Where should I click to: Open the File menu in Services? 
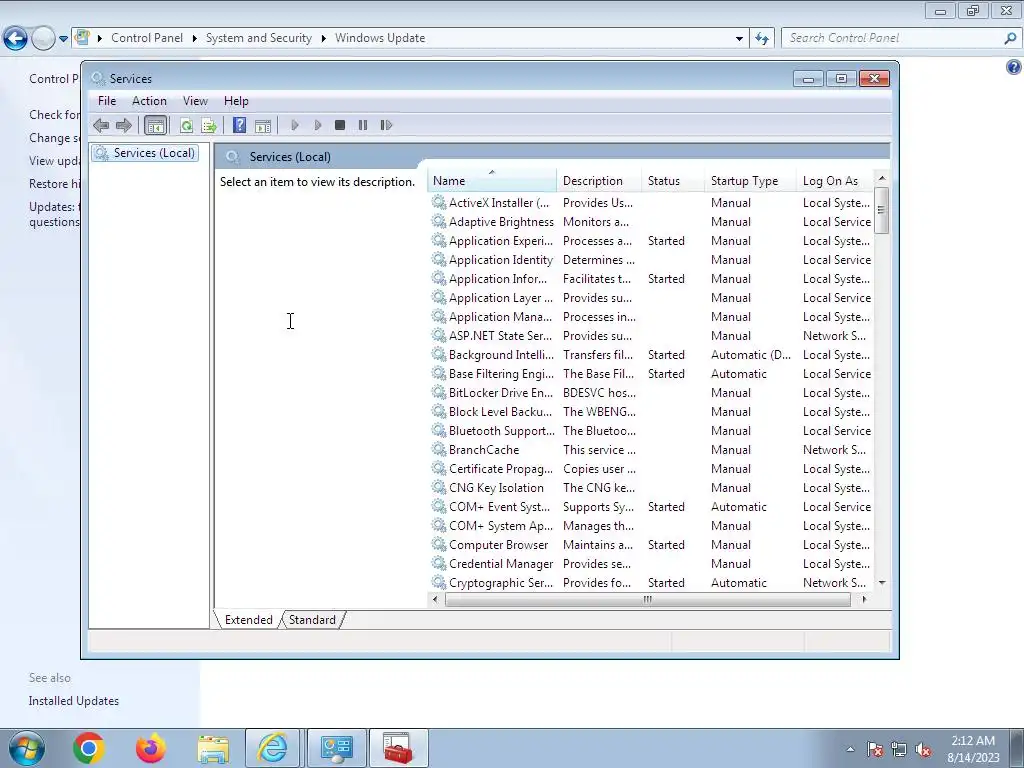(x=106, y=101)
